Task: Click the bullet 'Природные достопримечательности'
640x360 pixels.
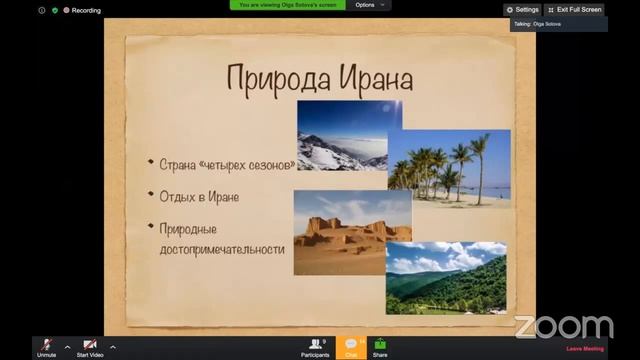Action: (222, 239)
